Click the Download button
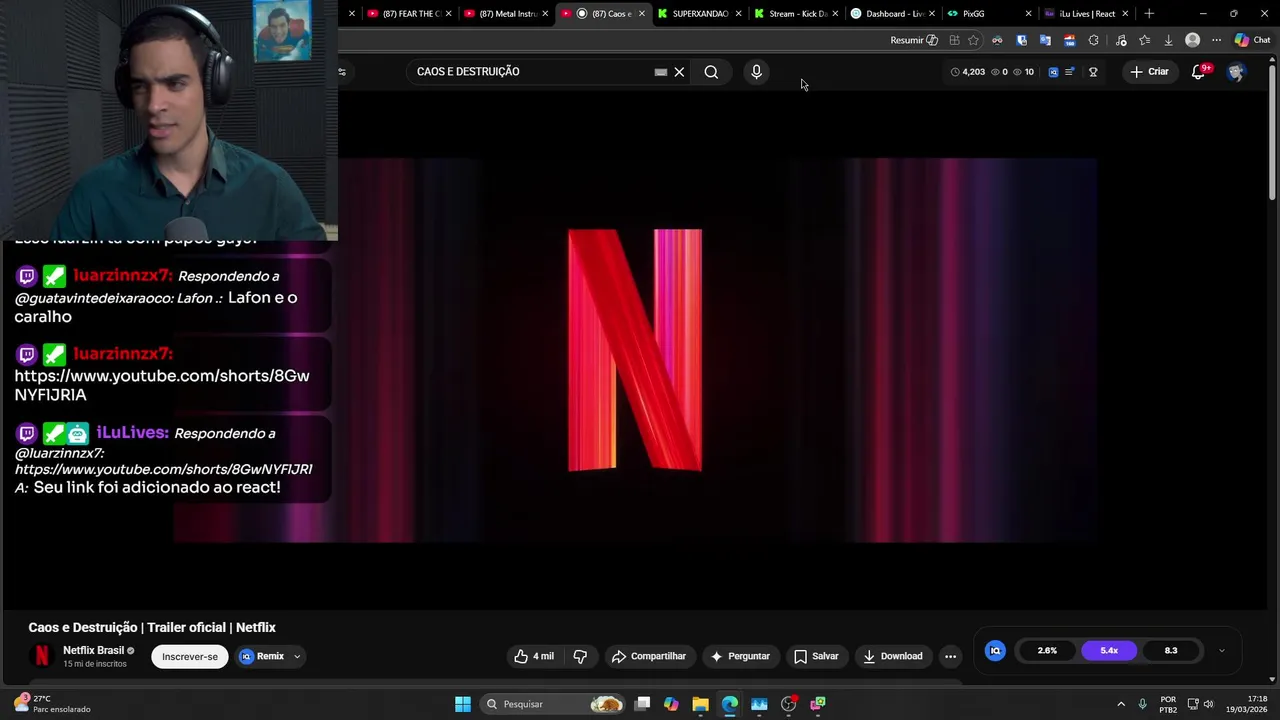Viewport: 1280px width, 720px height. [x=893, y=656]
